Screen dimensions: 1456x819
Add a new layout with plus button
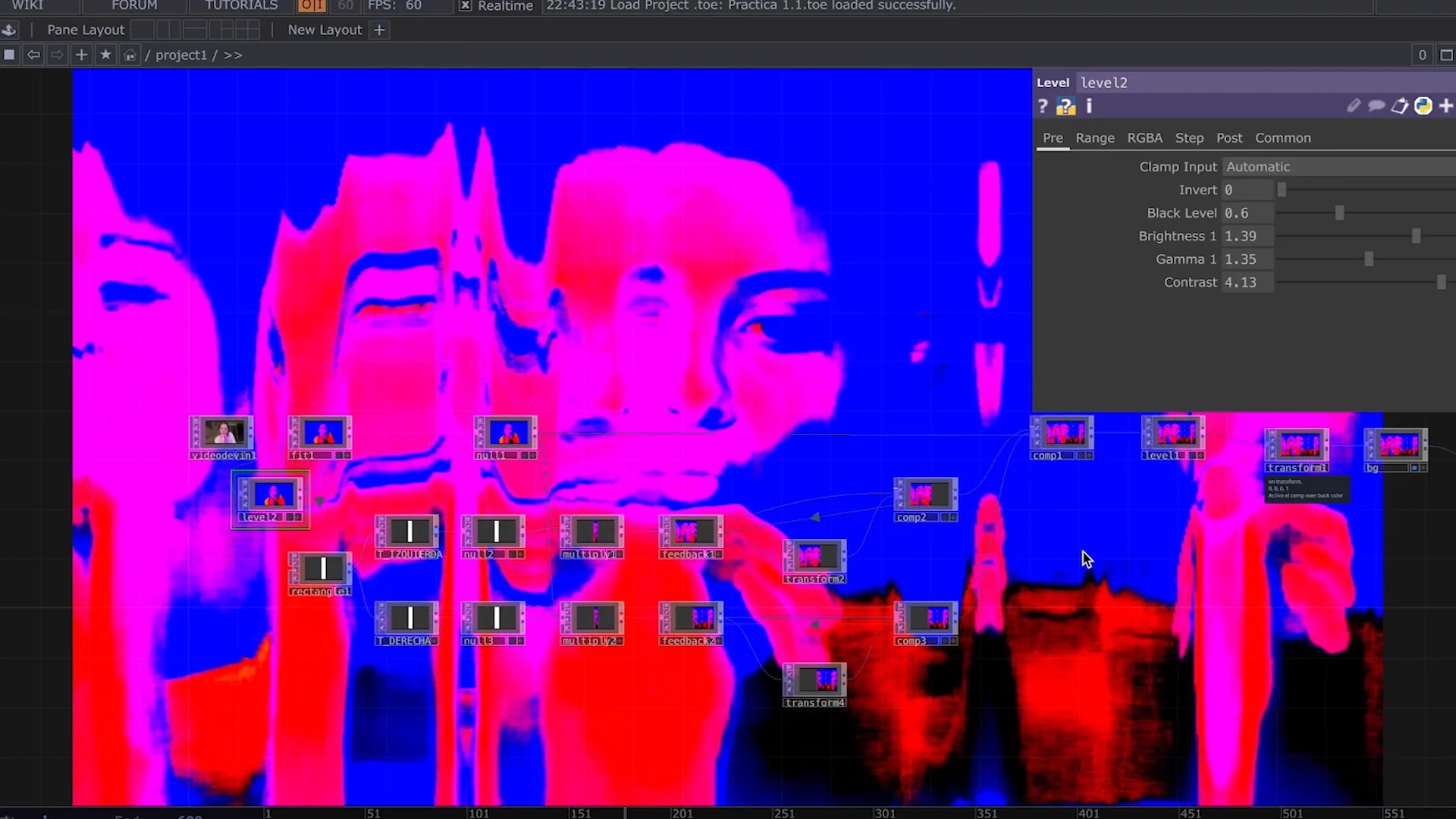379,30
